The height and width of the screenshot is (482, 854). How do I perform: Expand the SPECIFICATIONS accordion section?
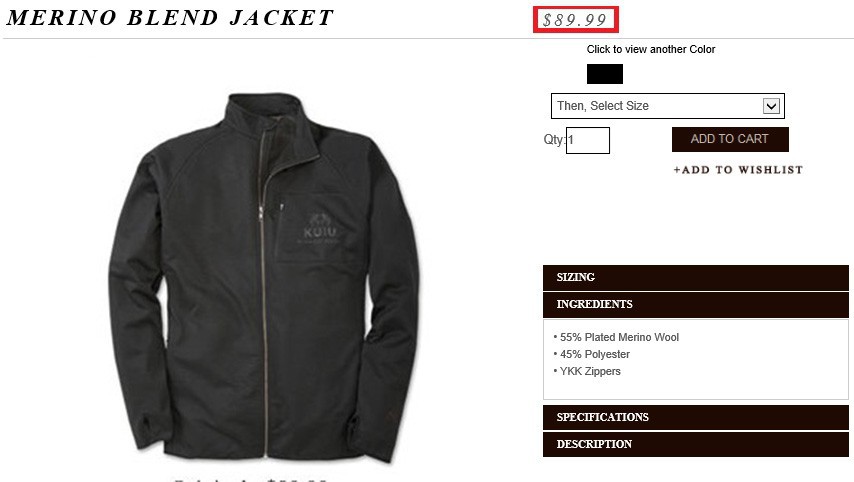pyautogui.click(x=696, y=417)
